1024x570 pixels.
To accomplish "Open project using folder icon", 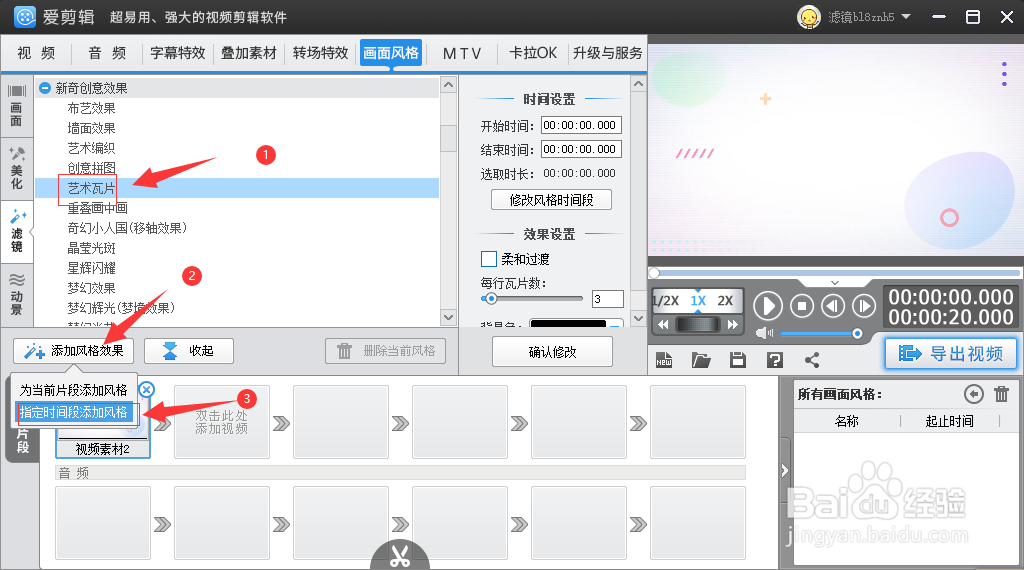I will click(x=701, y=360).
